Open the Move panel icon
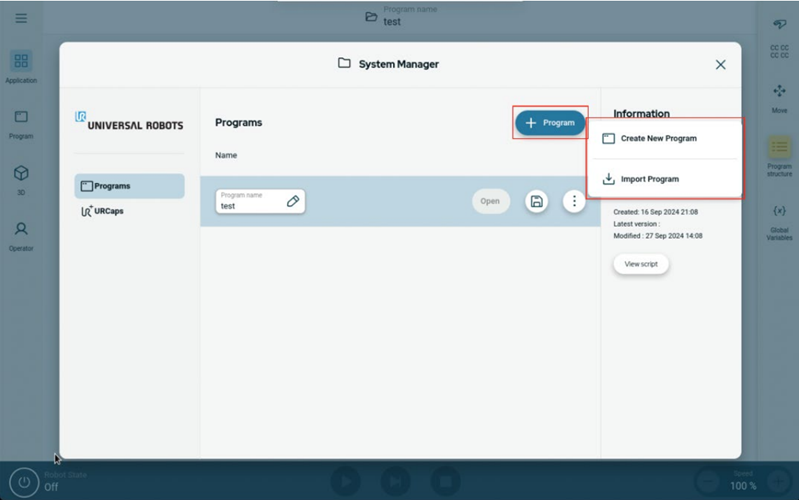This screenshot has width=800, height=500. [x=779, y=96]
